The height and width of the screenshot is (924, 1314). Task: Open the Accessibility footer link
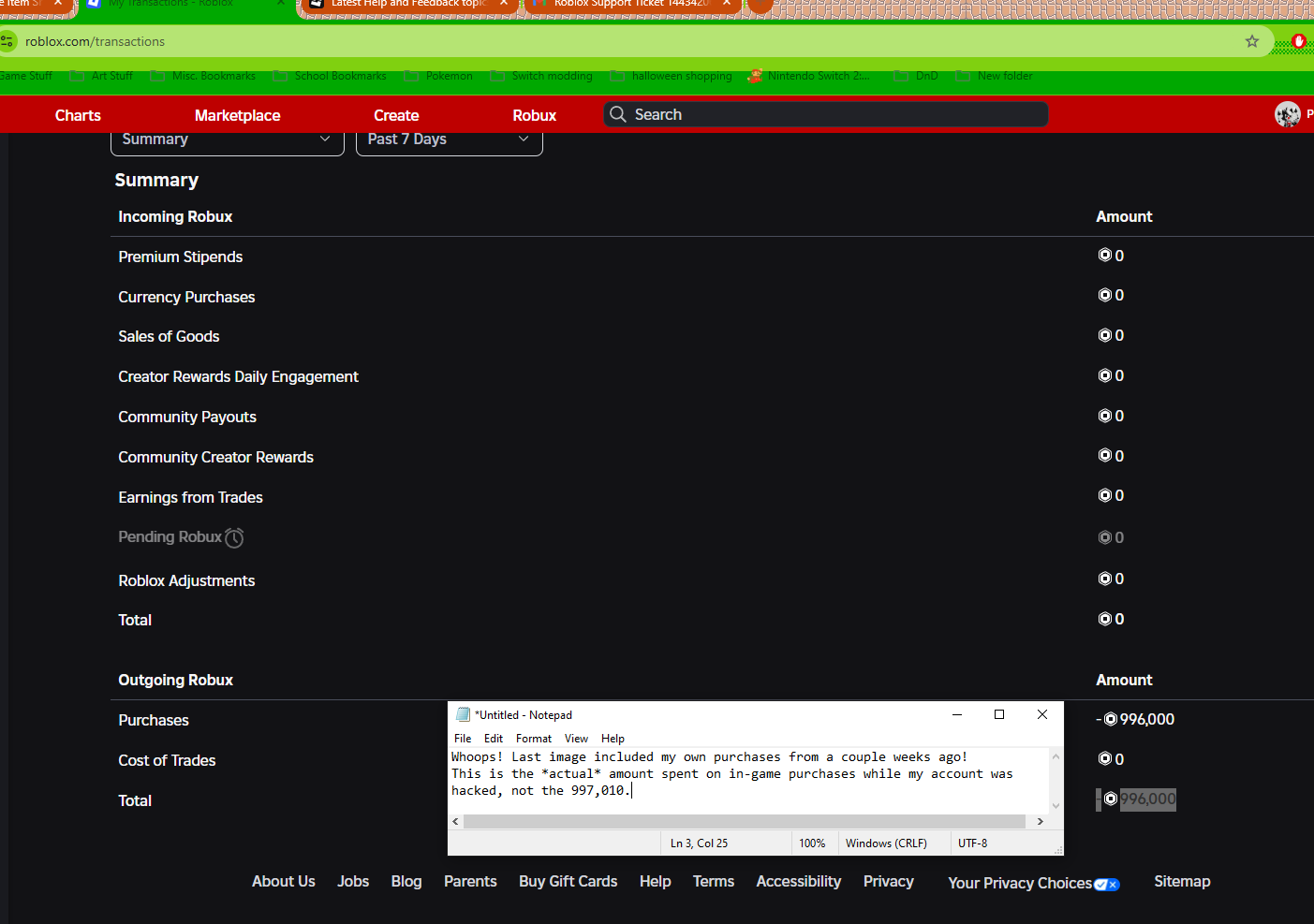pos(799,882)
